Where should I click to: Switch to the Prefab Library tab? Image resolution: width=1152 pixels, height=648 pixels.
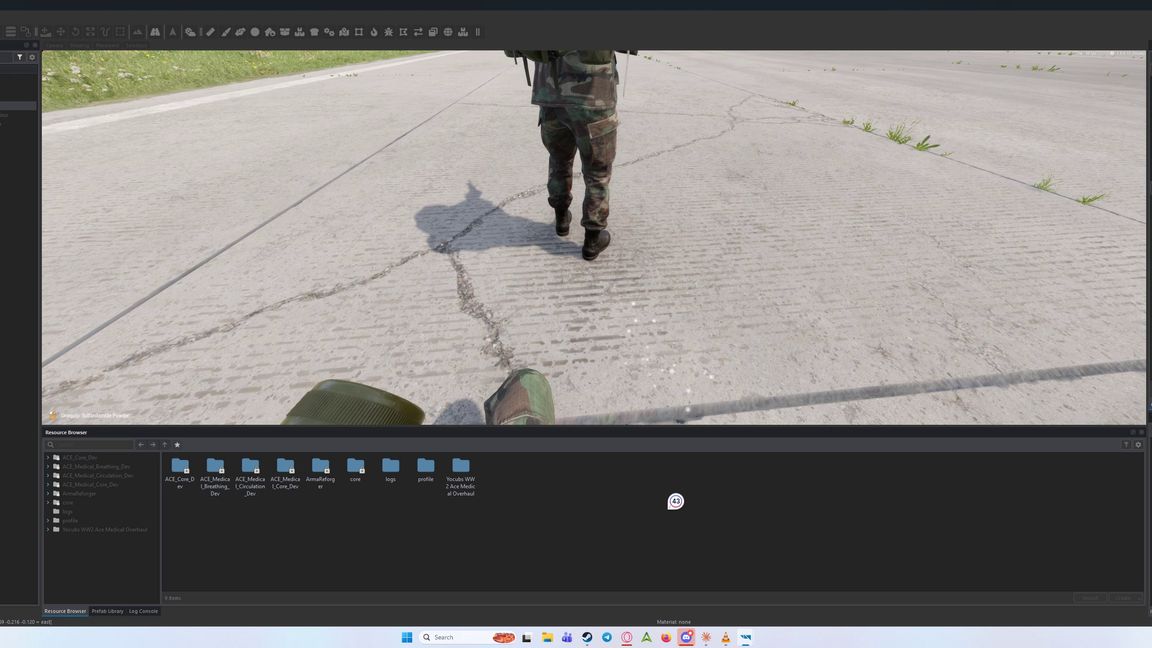(x=107, y=611)
